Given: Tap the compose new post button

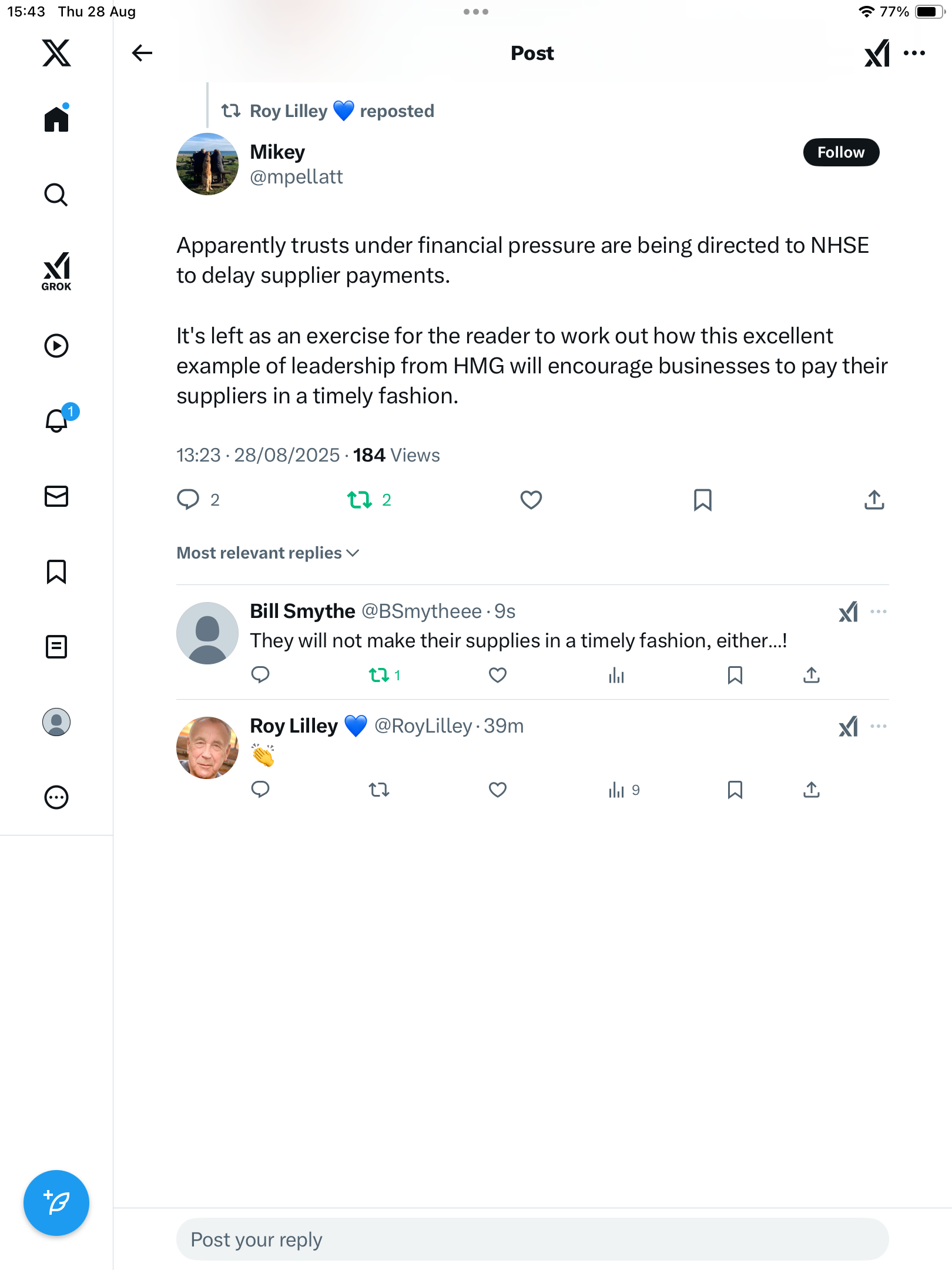Looking at the screenshot, I should [56, 1203].
